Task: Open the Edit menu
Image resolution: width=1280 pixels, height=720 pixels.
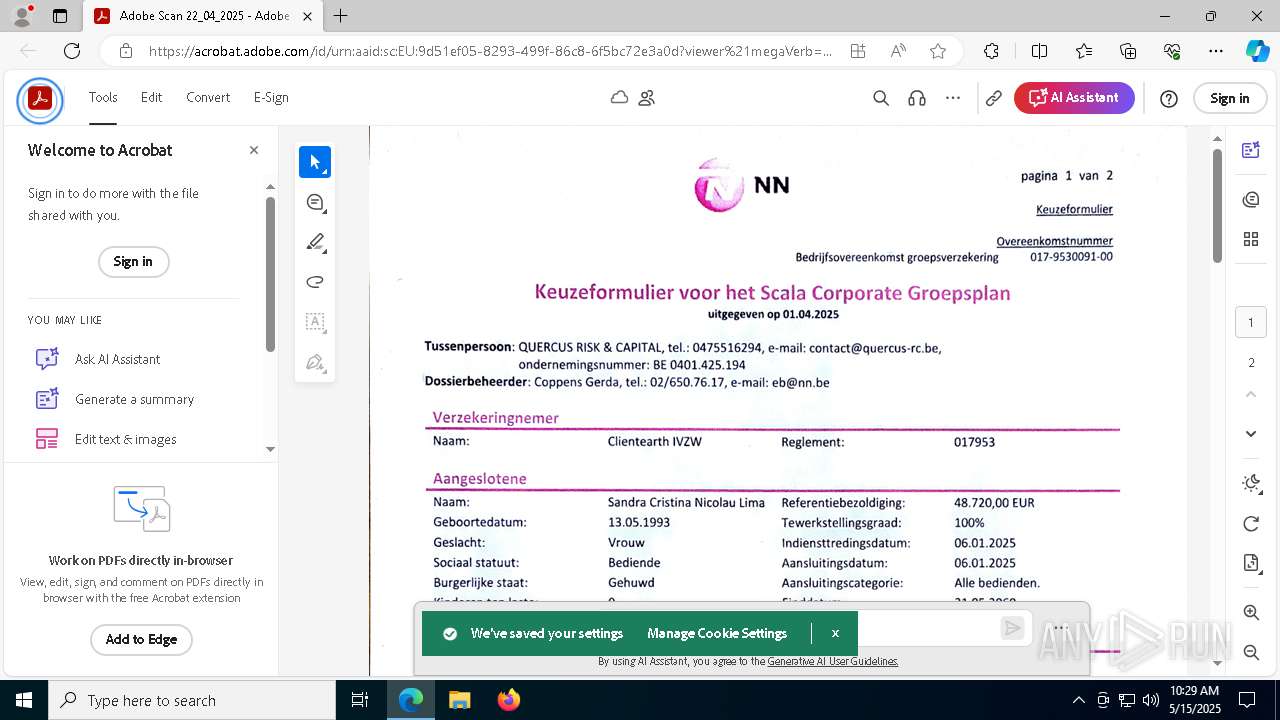Action: (x=151, y=97)
